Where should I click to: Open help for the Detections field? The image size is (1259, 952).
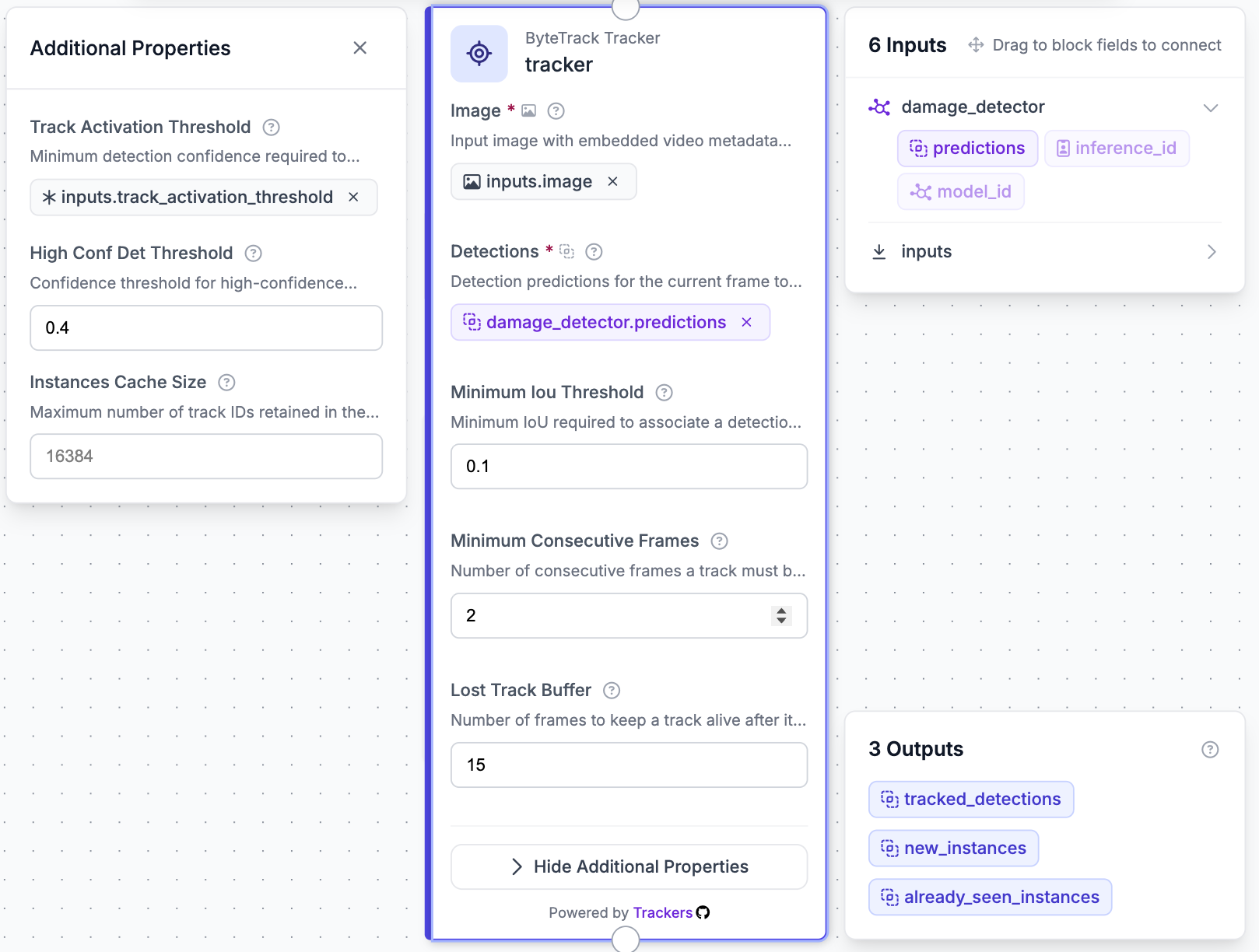594,251
